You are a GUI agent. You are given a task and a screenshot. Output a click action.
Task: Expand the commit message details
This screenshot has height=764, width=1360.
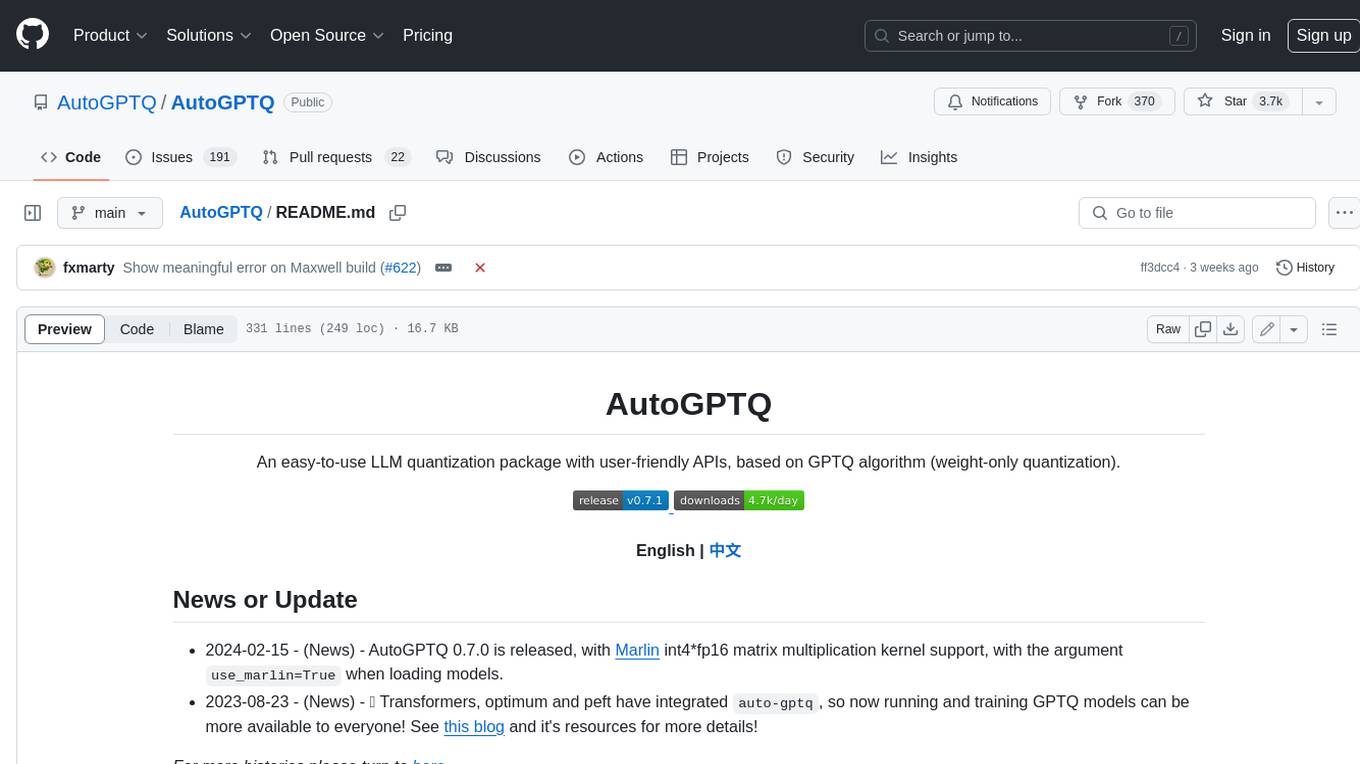[443, 268]
